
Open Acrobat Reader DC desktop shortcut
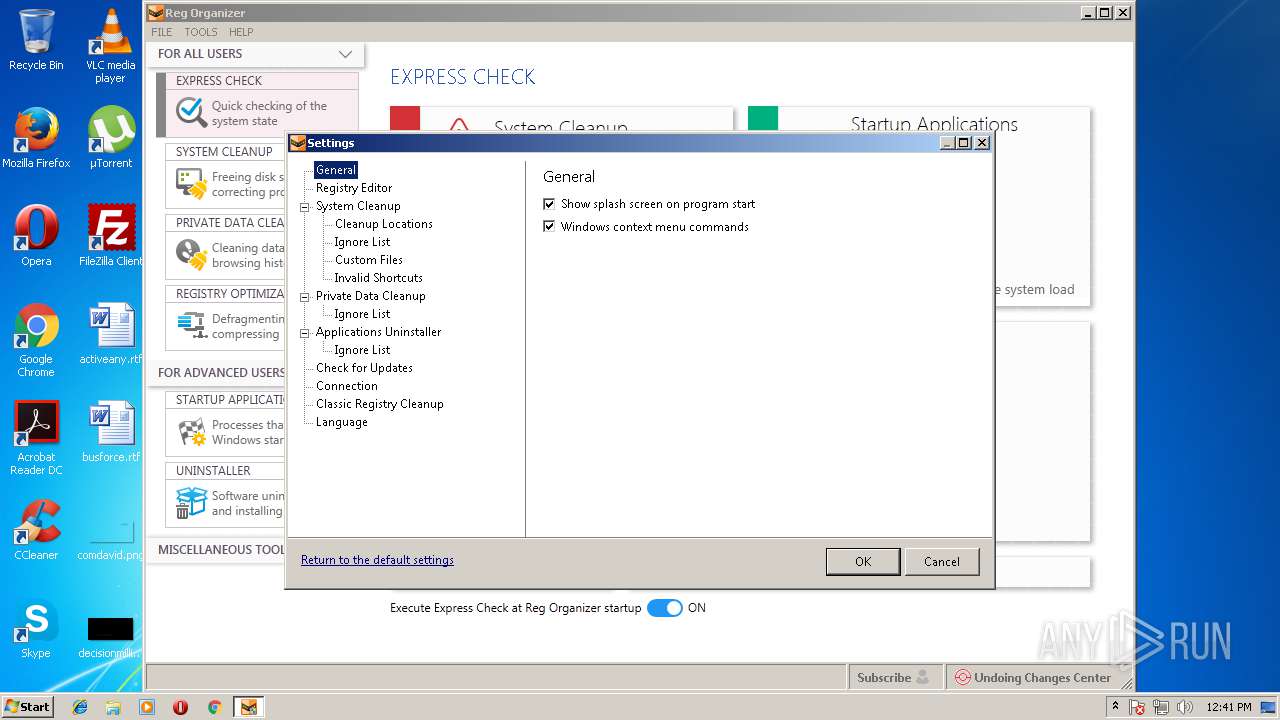[36, 438]
